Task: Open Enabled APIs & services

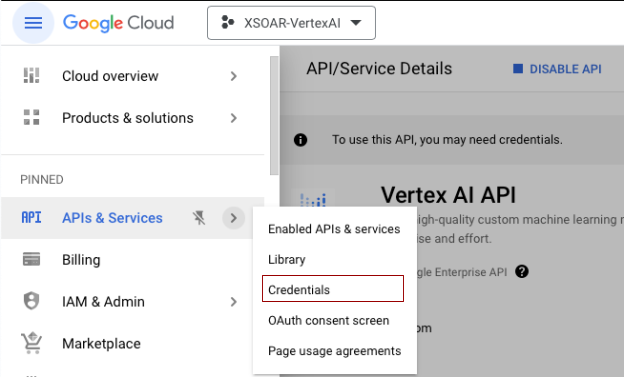Action: pyautogui.click(x=334, y=229)
